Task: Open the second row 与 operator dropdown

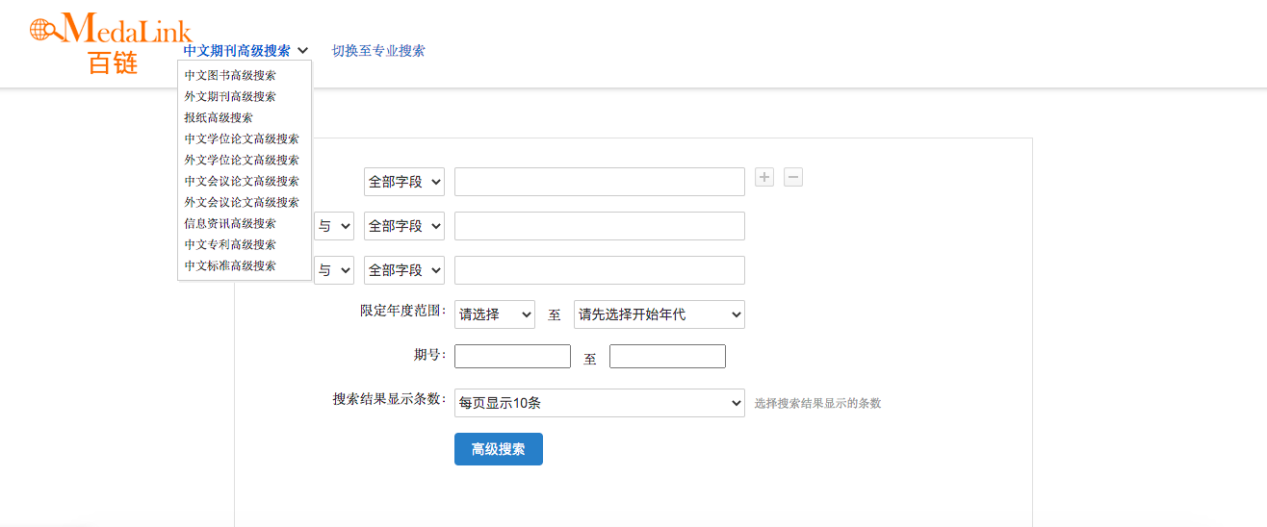Action: [x=334, y=226]
